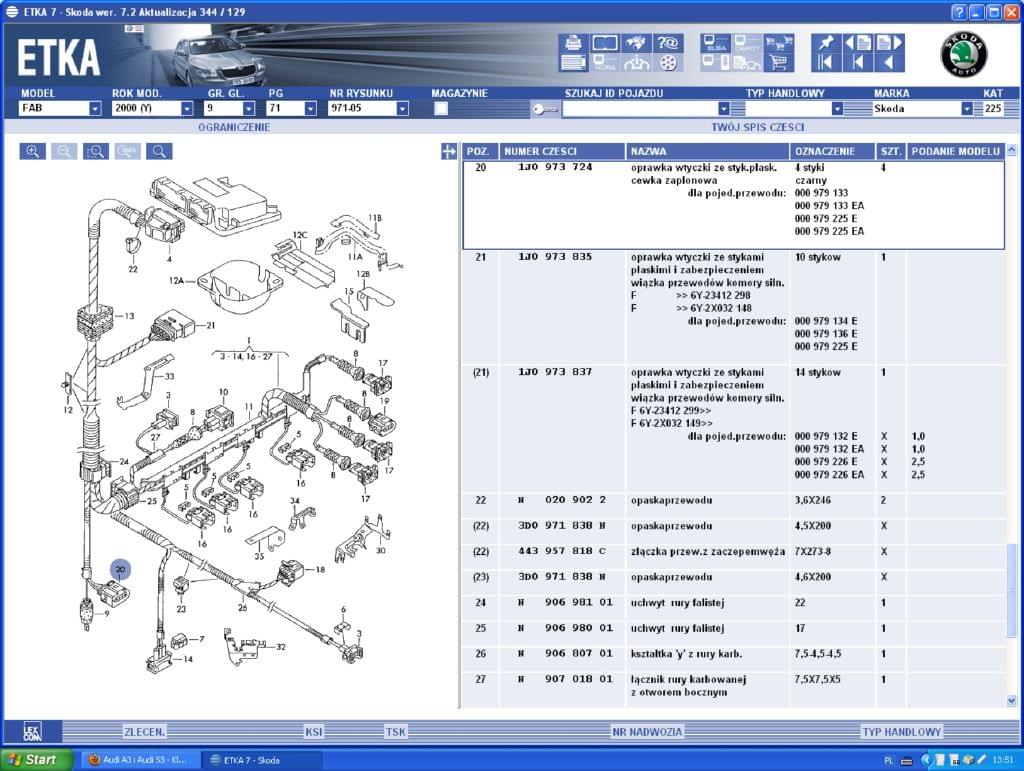Toggle the MAGAZYNIE checkbox
1024x771 pixels.
441,108
